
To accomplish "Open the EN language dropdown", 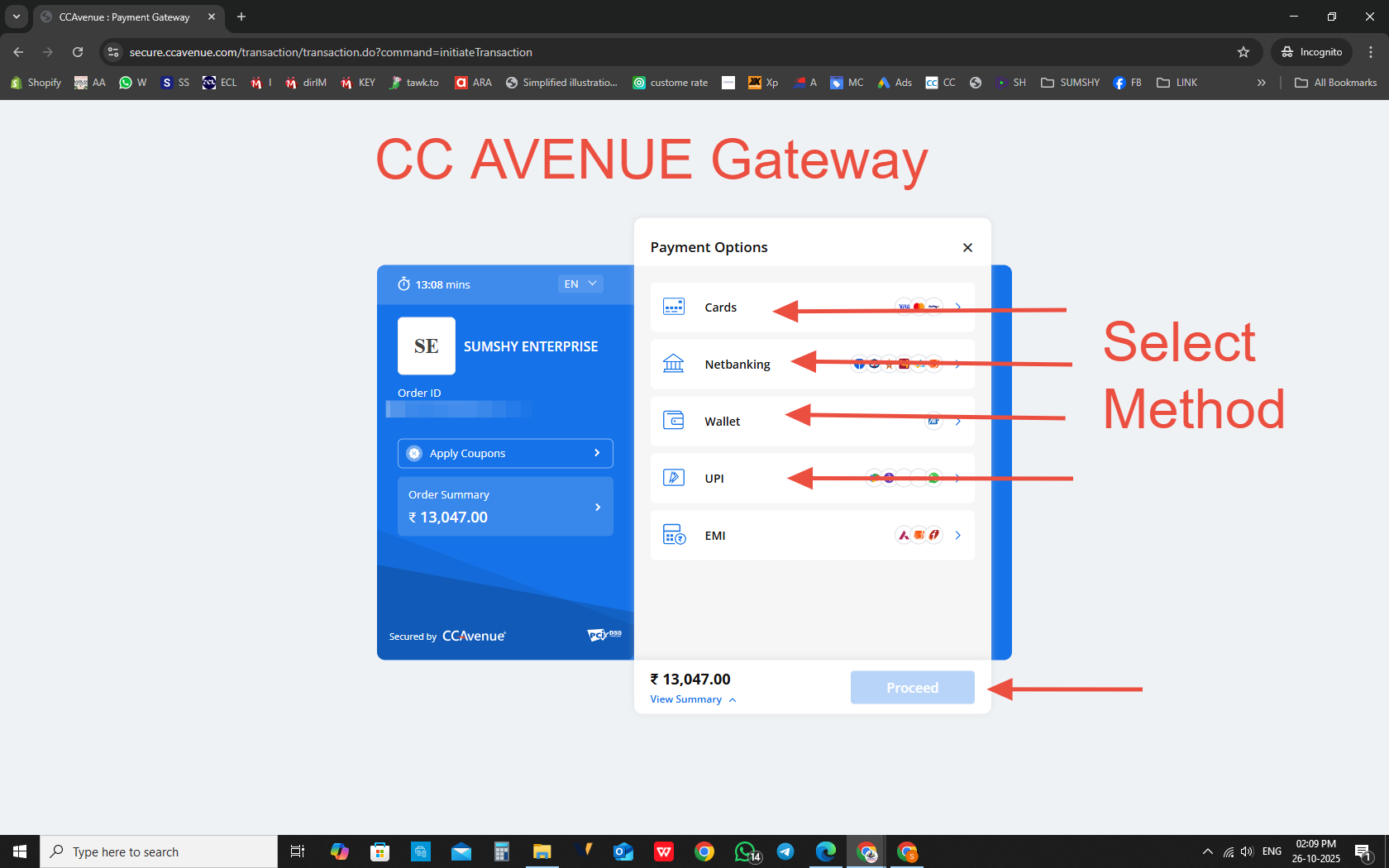I will pos(580,284).
